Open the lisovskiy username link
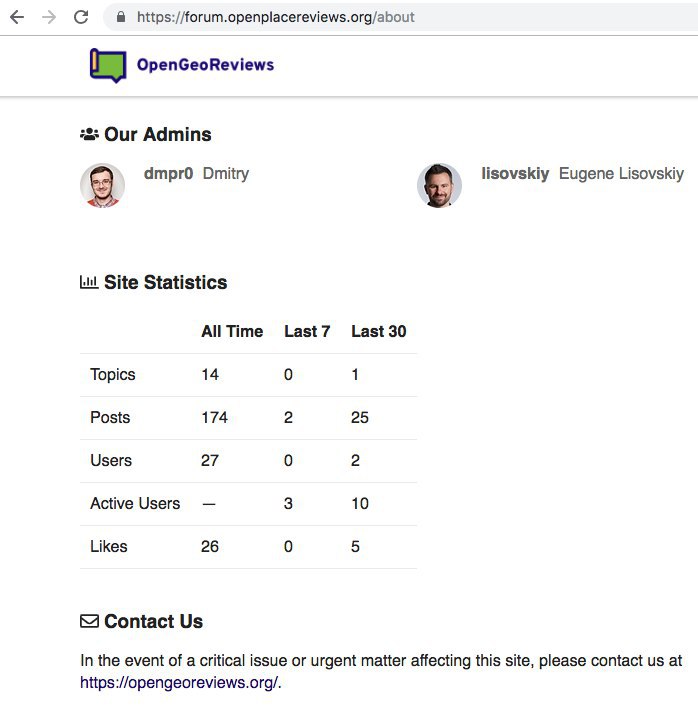 [x=515, y=174]
